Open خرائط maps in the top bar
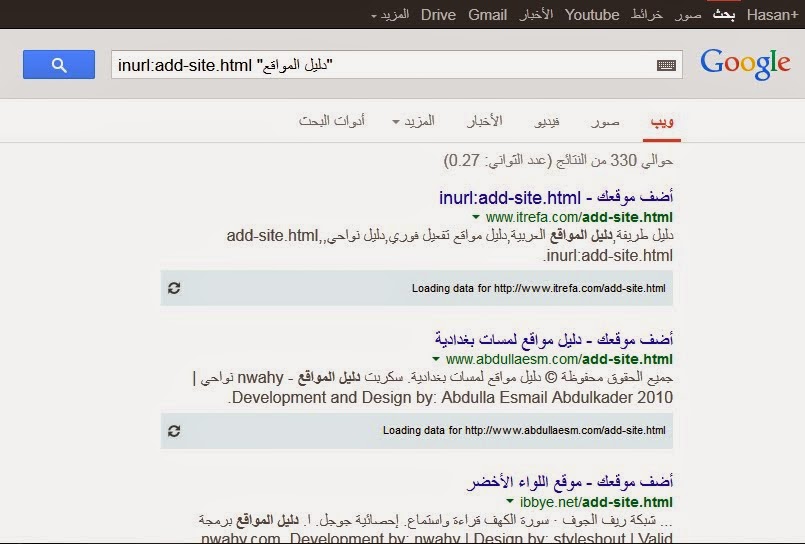Viewport: 805px width, 544px height. [647, 15]
